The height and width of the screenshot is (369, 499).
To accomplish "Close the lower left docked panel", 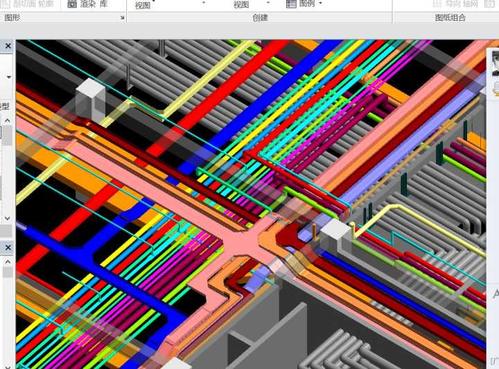I will point(8,248).
